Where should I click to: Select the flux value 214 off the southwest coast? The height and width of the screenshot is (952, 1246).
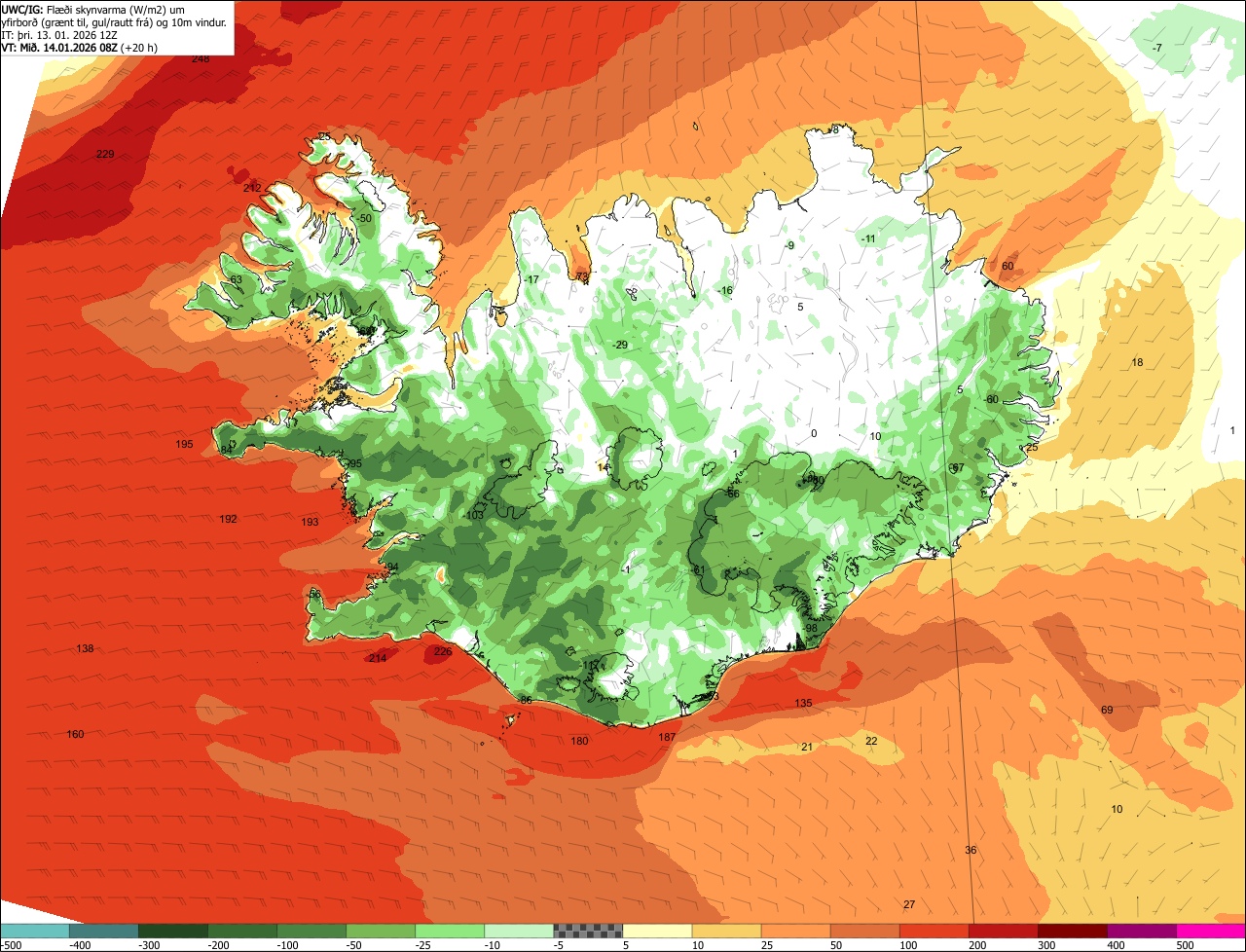point(378,658)
